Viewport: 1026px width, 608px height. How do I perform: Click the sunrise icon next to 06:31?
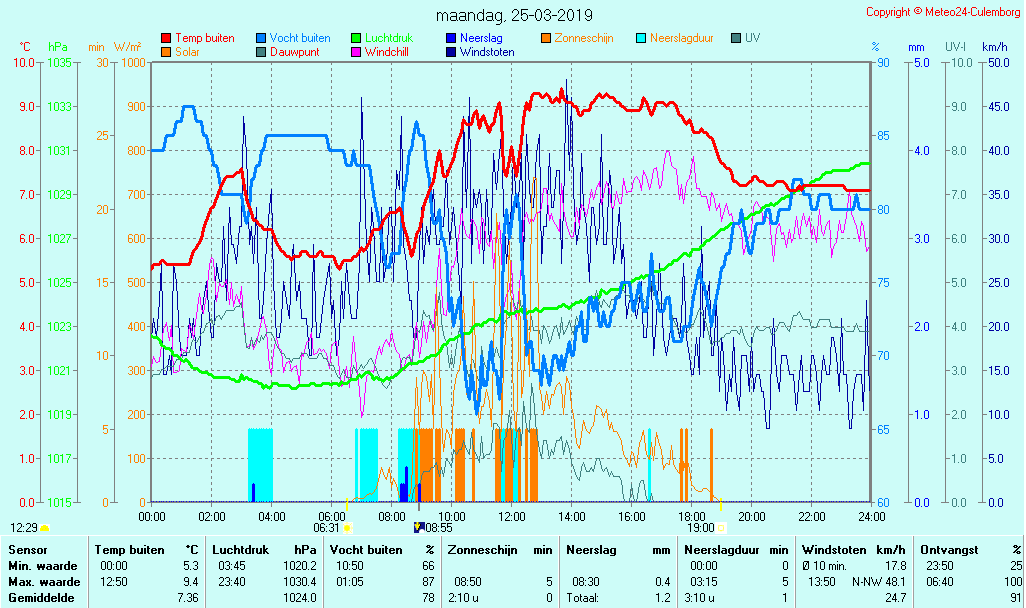point(347,527)
